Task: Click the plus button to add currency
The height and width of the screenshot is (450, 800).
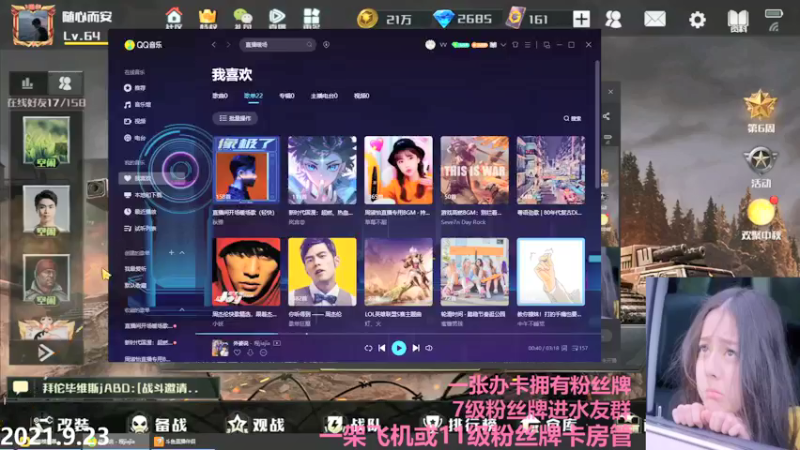Action: click(x=581, y=19)
